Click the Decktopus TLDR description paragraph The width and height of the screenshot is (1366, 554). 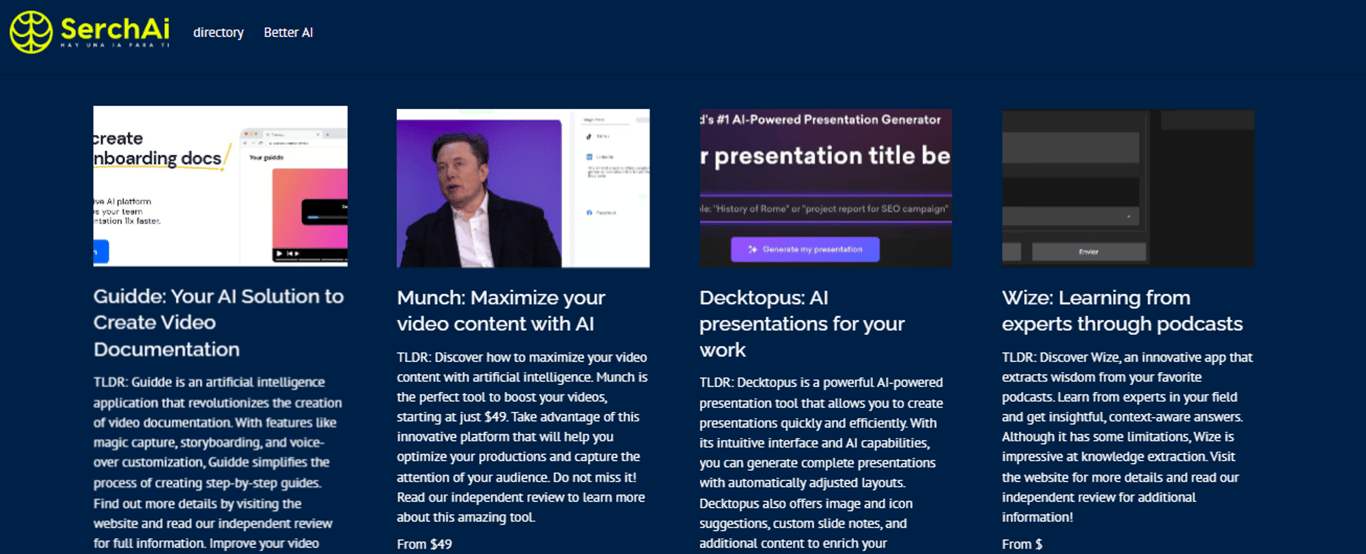click(x=821, y=463)
